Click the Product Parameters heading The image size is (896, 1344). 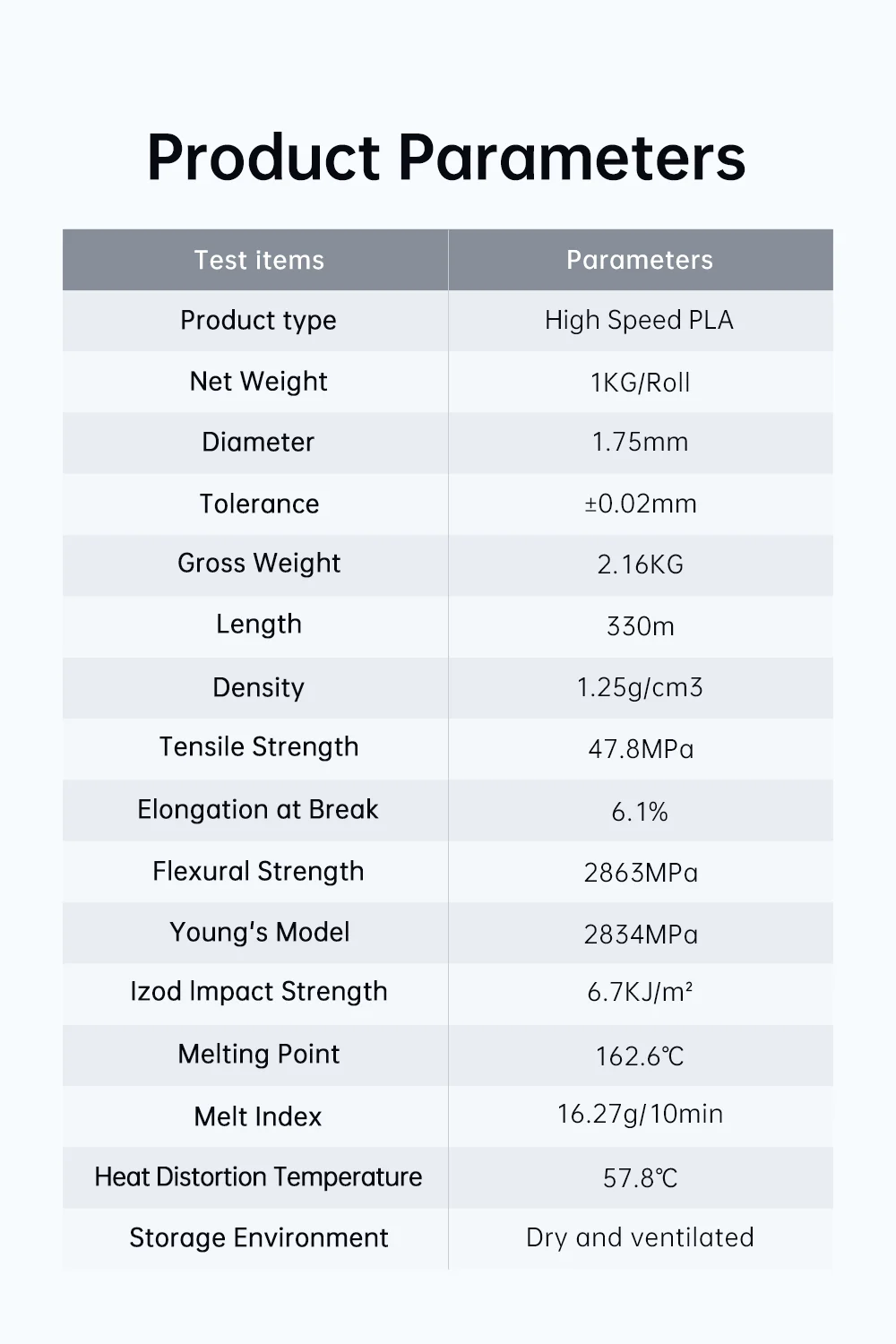click(x=446, y=159)
